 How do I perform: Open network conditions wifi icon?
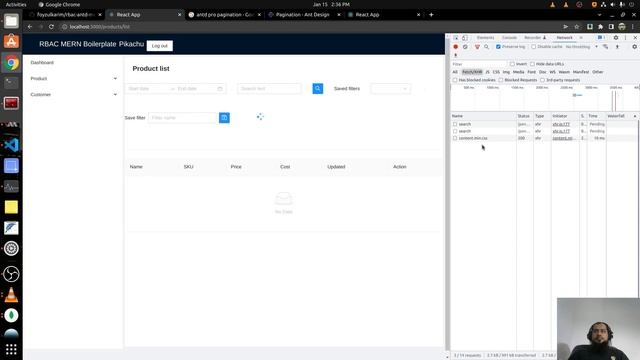coord(606,47)
